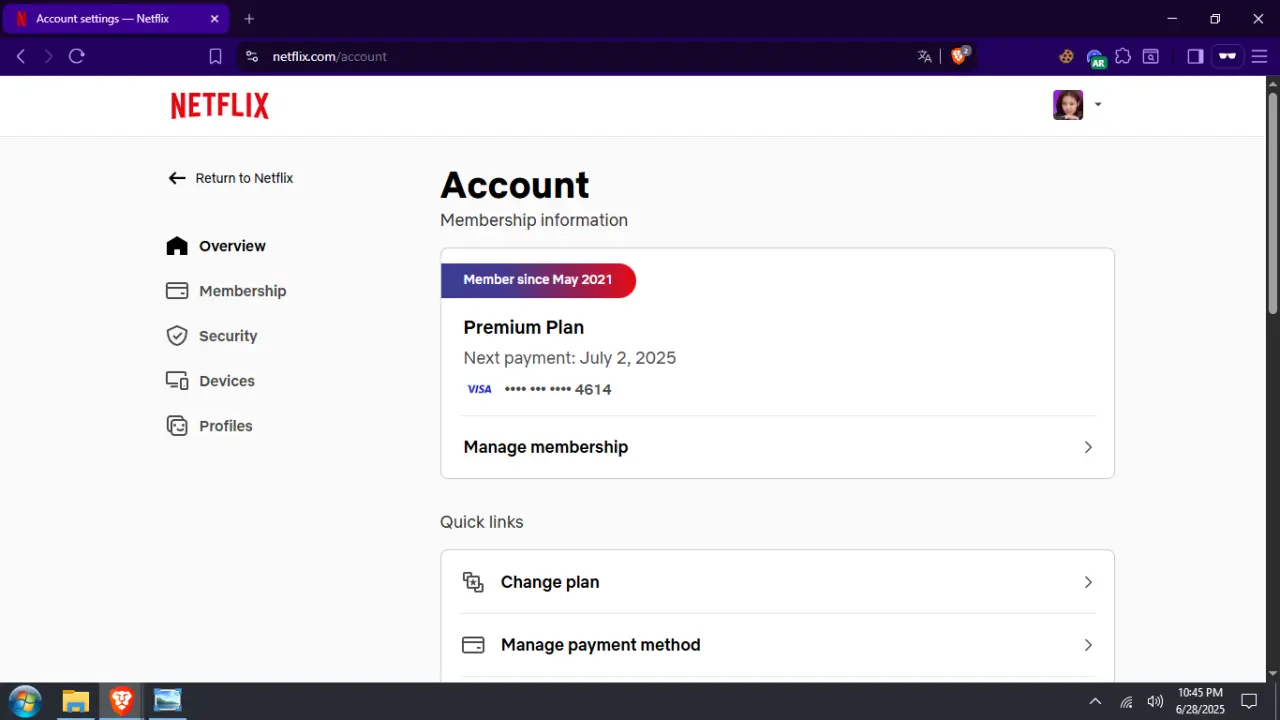Click the Security shield icon
The width and height of the screenshot is (1280, 720).
click(177, 336)
